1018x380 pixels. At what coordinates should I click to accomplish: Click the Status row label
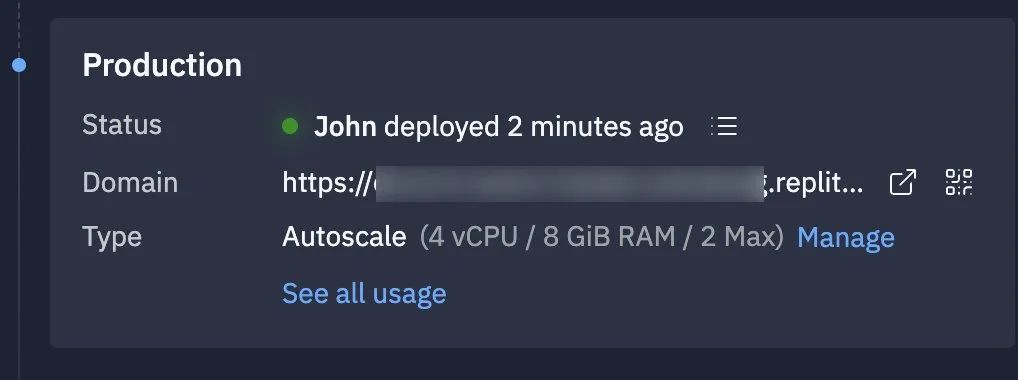tap(122, 125)
